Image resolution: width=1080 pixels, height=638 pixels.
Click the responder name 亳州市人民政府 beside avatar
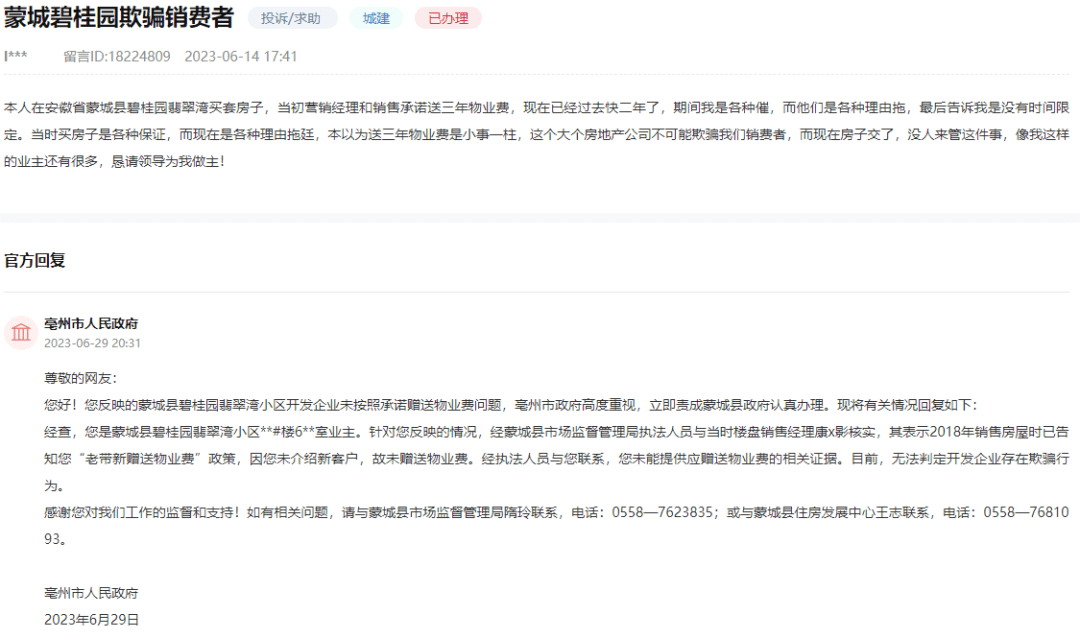[x=91, y=323]
